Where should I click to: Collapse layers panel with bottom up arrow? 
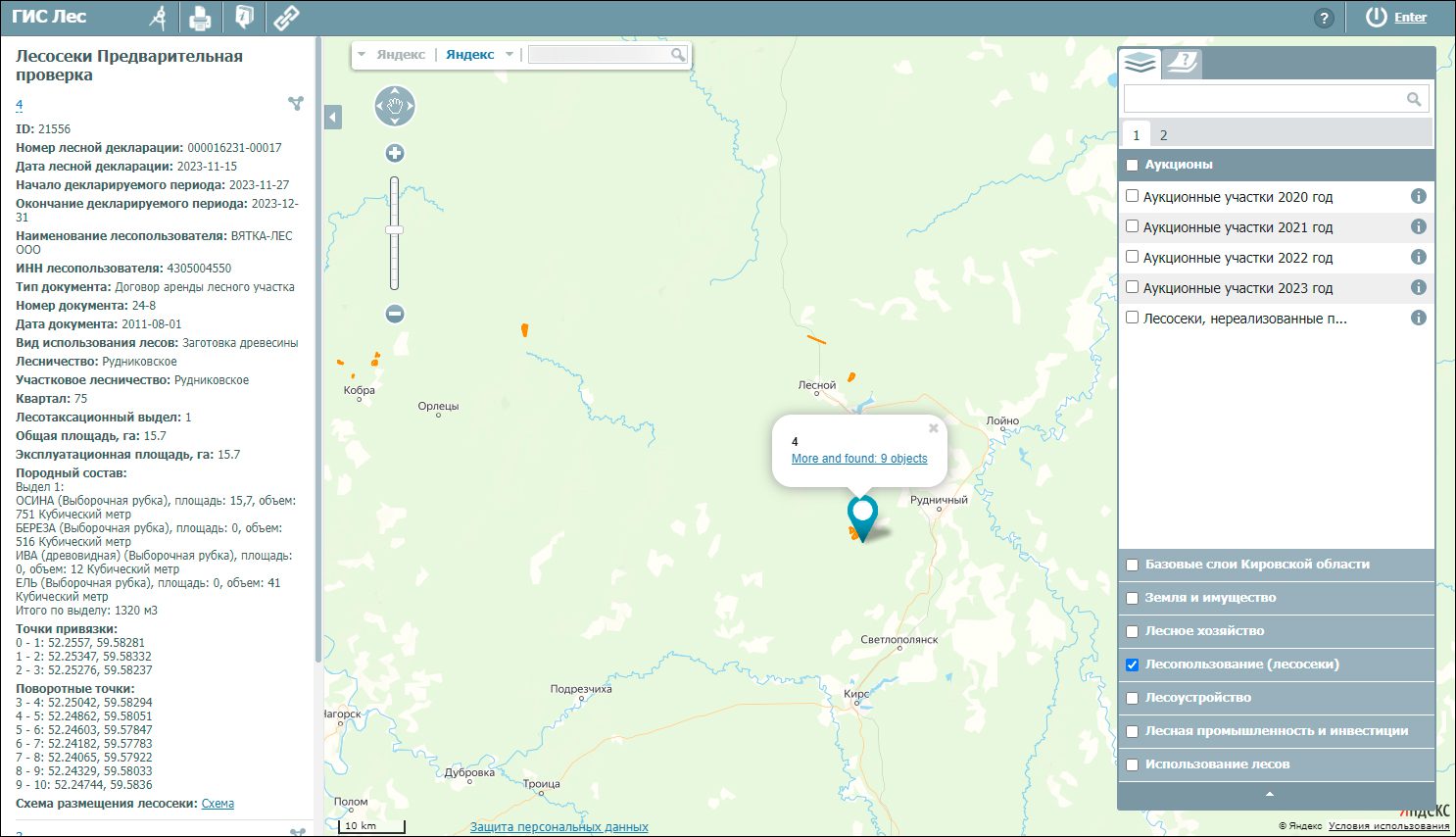pos(1270,794)
